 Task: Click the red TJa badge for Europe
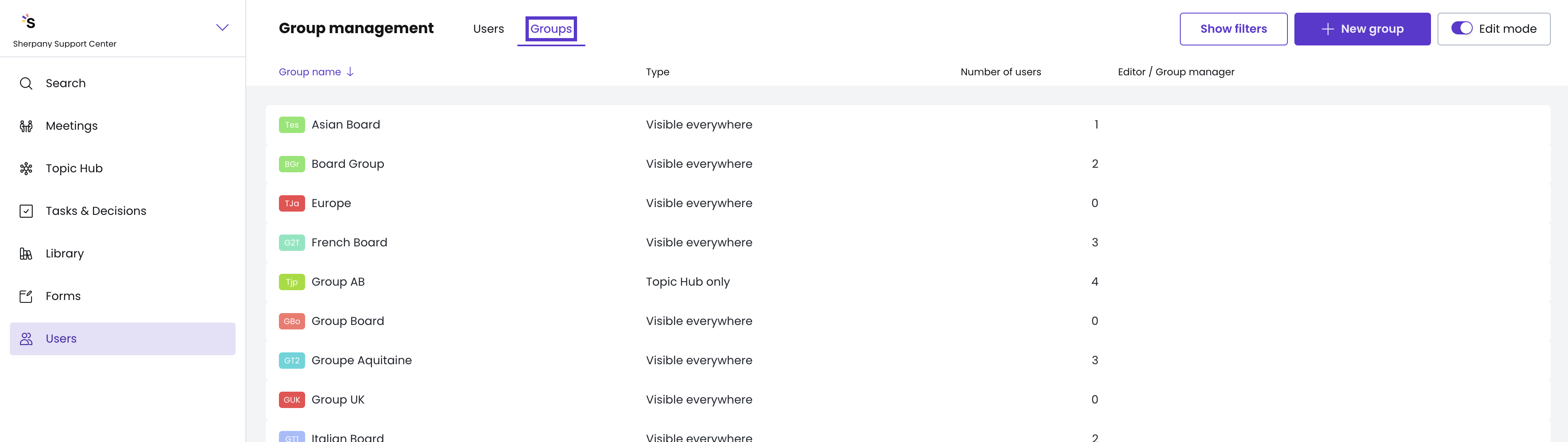(x=292, y=203)
